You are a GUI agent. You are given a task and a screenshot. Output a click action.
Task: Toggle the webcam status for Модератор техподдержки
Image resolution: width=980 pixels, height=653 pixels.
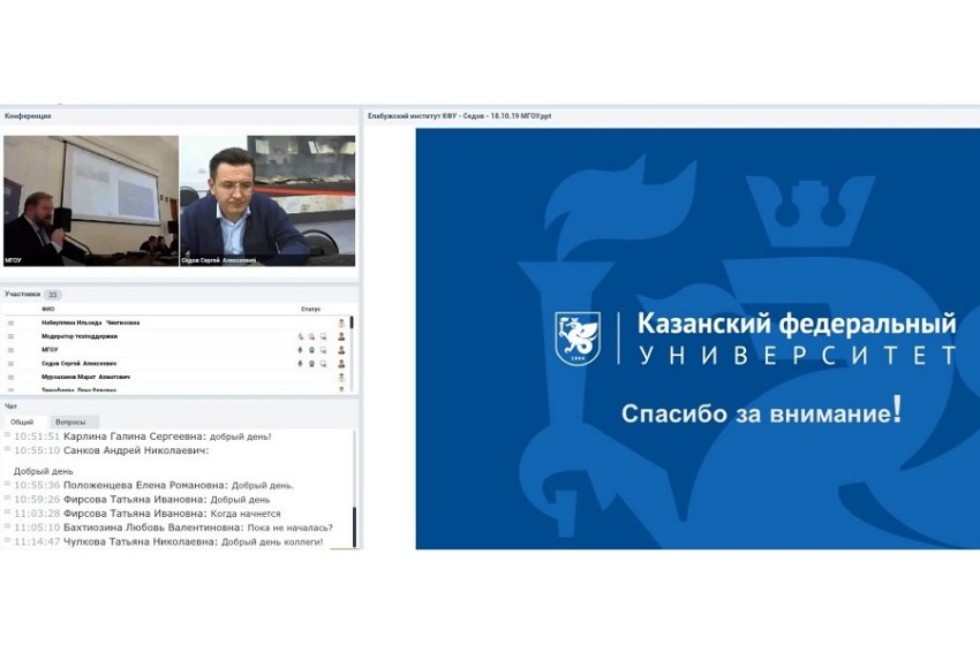click(312, 337)
